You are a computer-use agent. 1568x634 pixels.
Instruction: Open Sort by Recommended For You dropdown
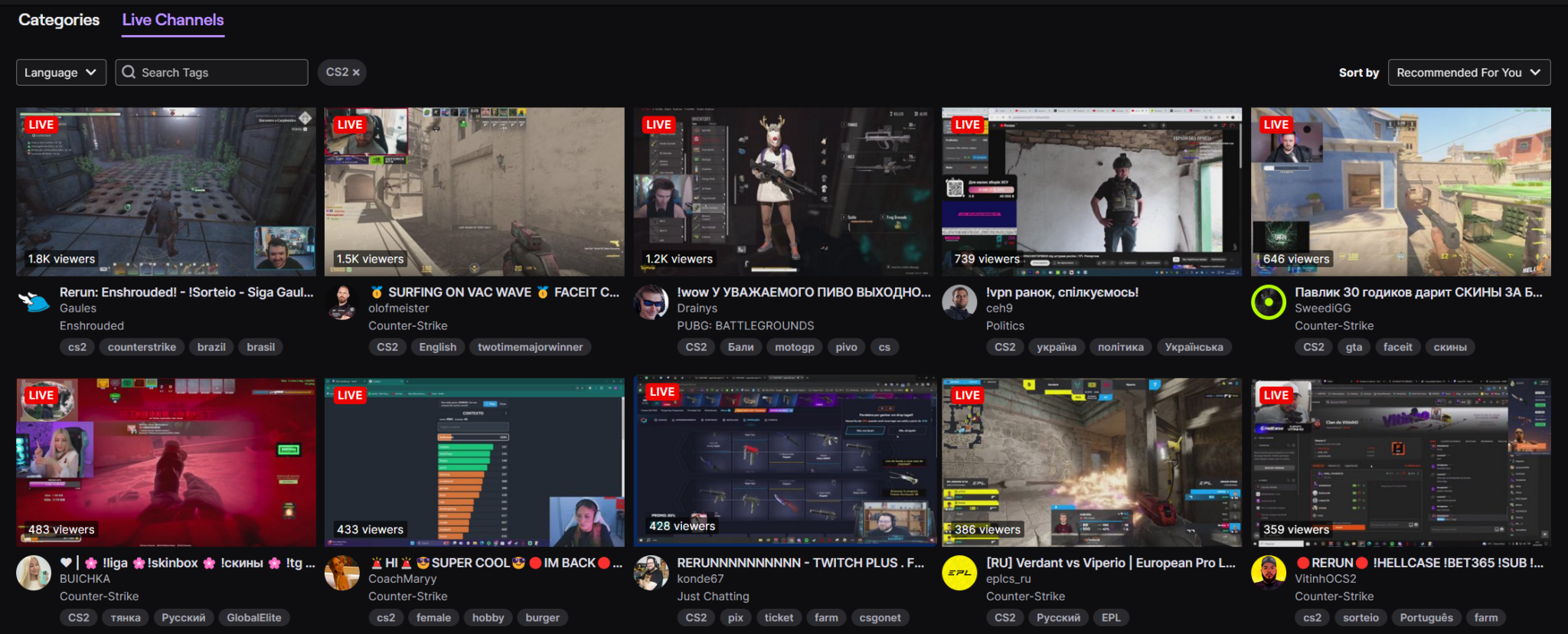(x=1469, y=72)
